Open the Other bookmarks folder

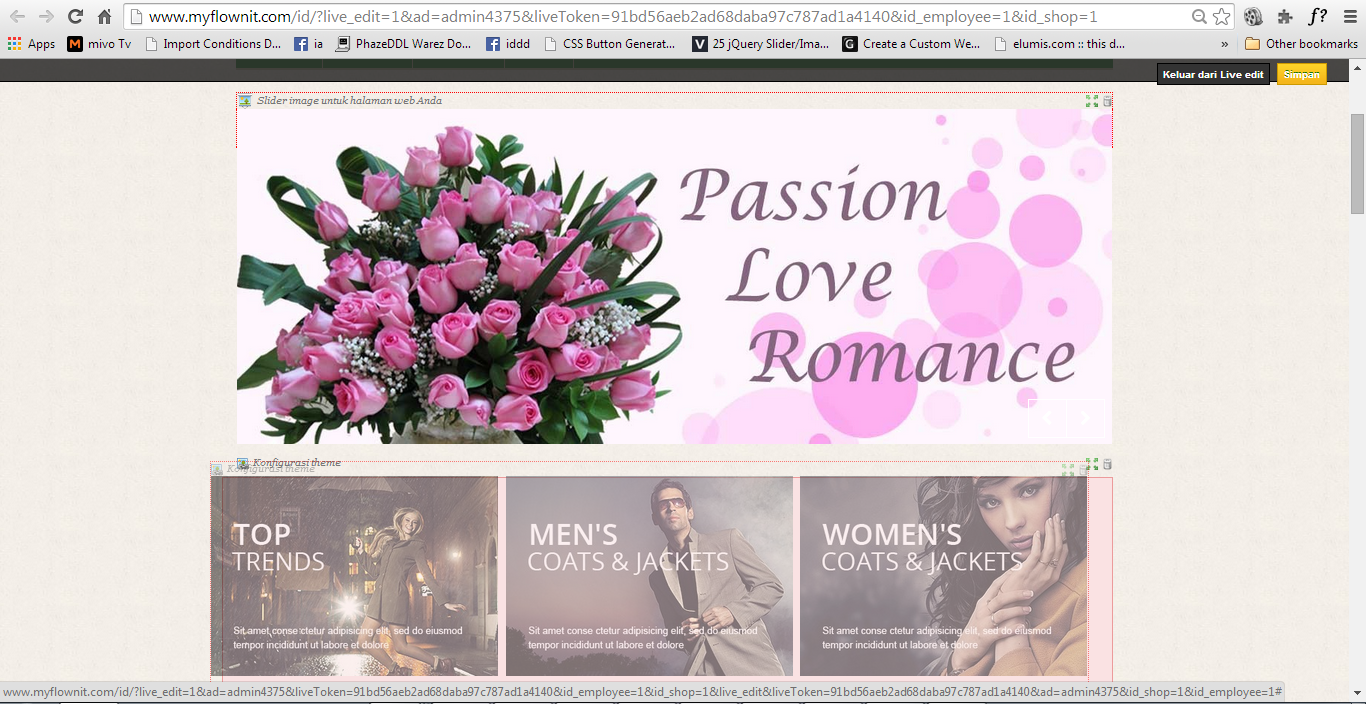[1302, 44]
